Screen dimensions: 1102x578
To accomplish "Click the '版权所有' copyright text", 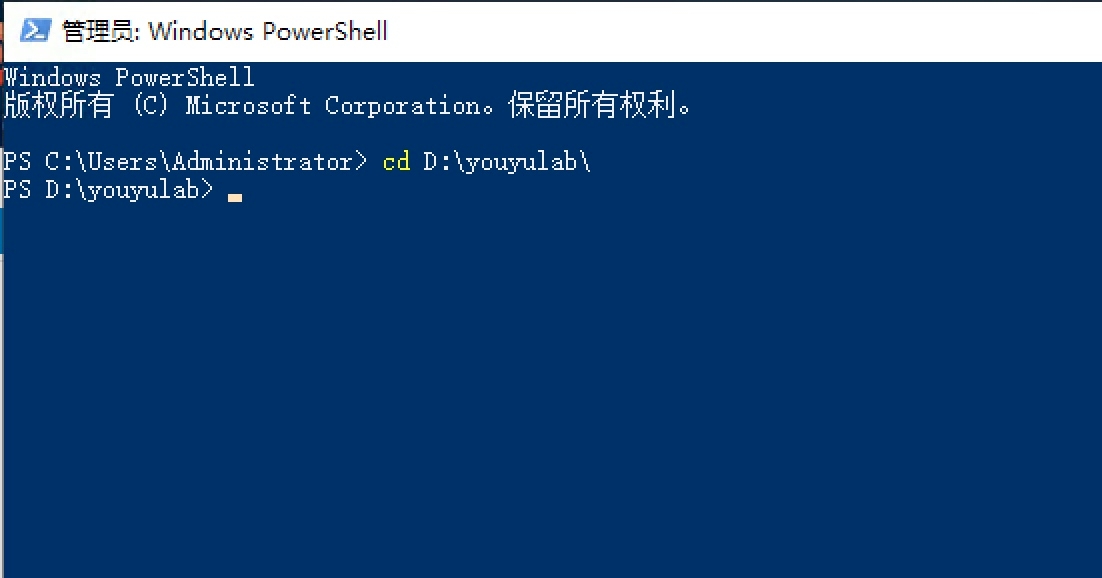I will pos(58,105).
